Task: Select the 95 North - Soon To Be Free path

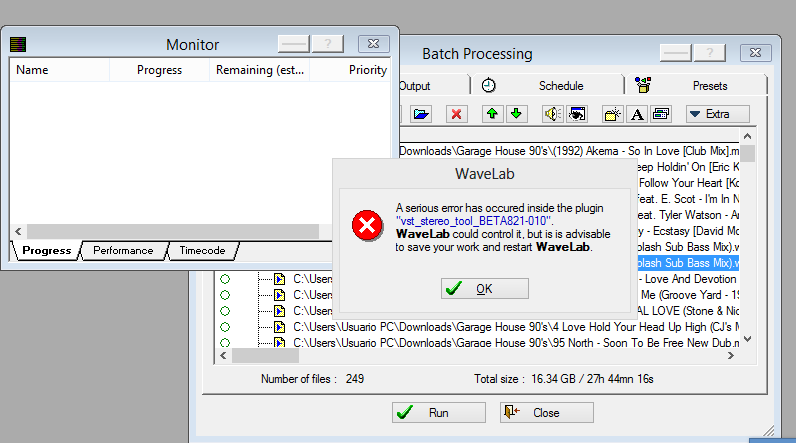Action: 516,343
